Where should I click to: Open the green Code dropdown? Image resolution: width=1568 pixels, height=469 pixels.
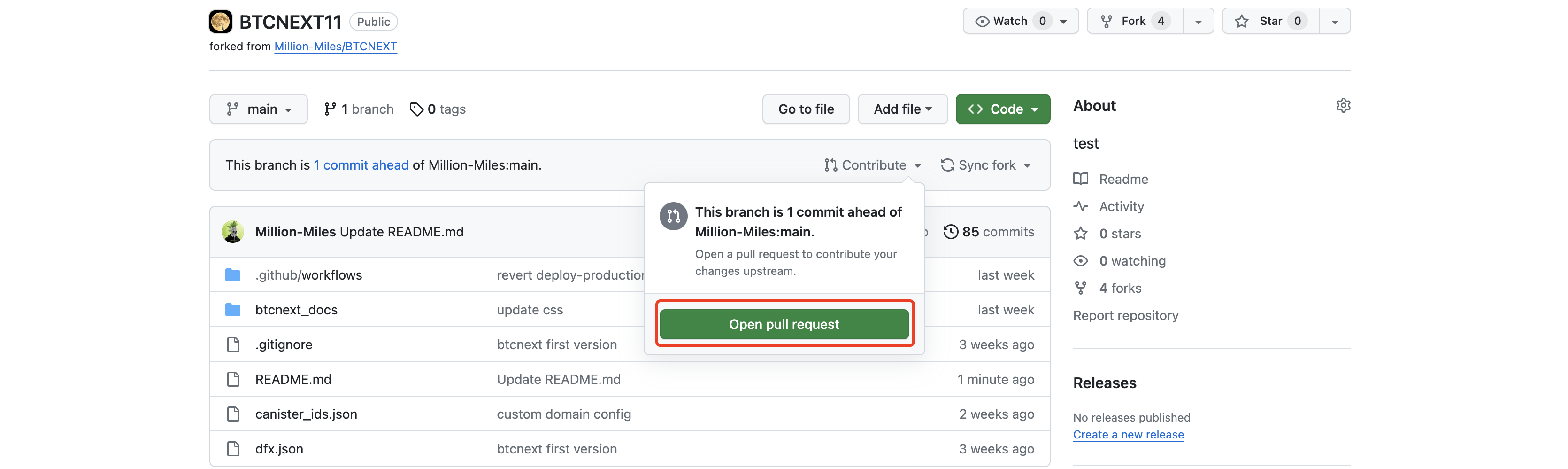tap(1002, 109)
